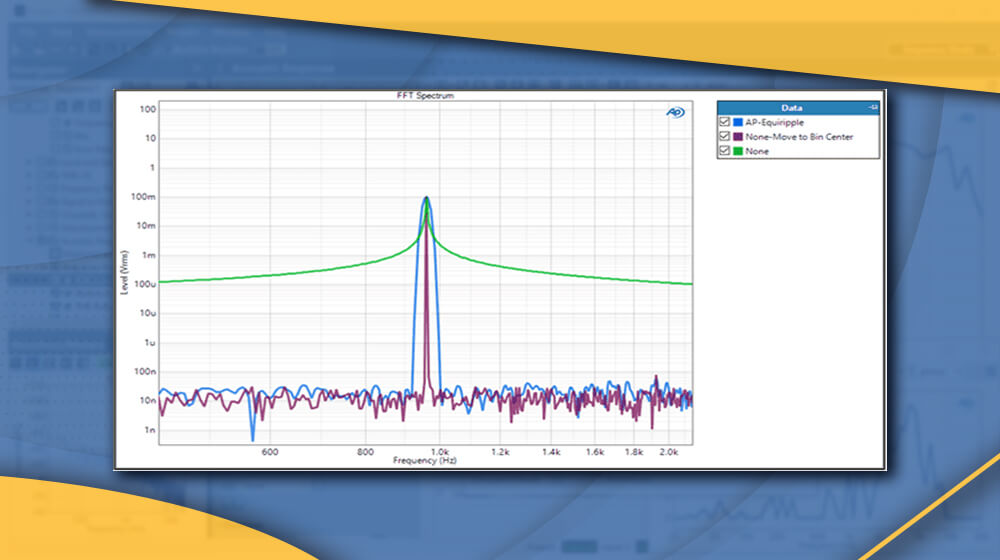Click the blue AP-Equiripple color swatch

[738, 122]
